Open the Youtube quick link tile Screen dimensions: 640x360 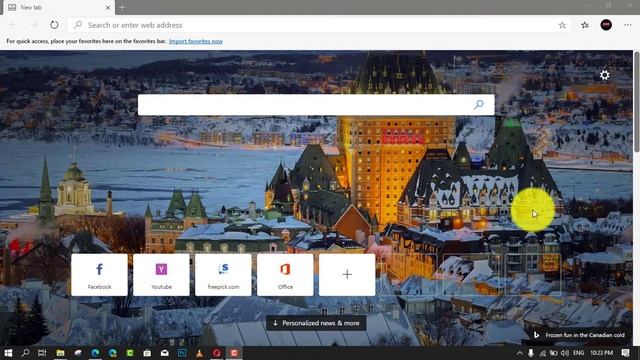[161, 275]
